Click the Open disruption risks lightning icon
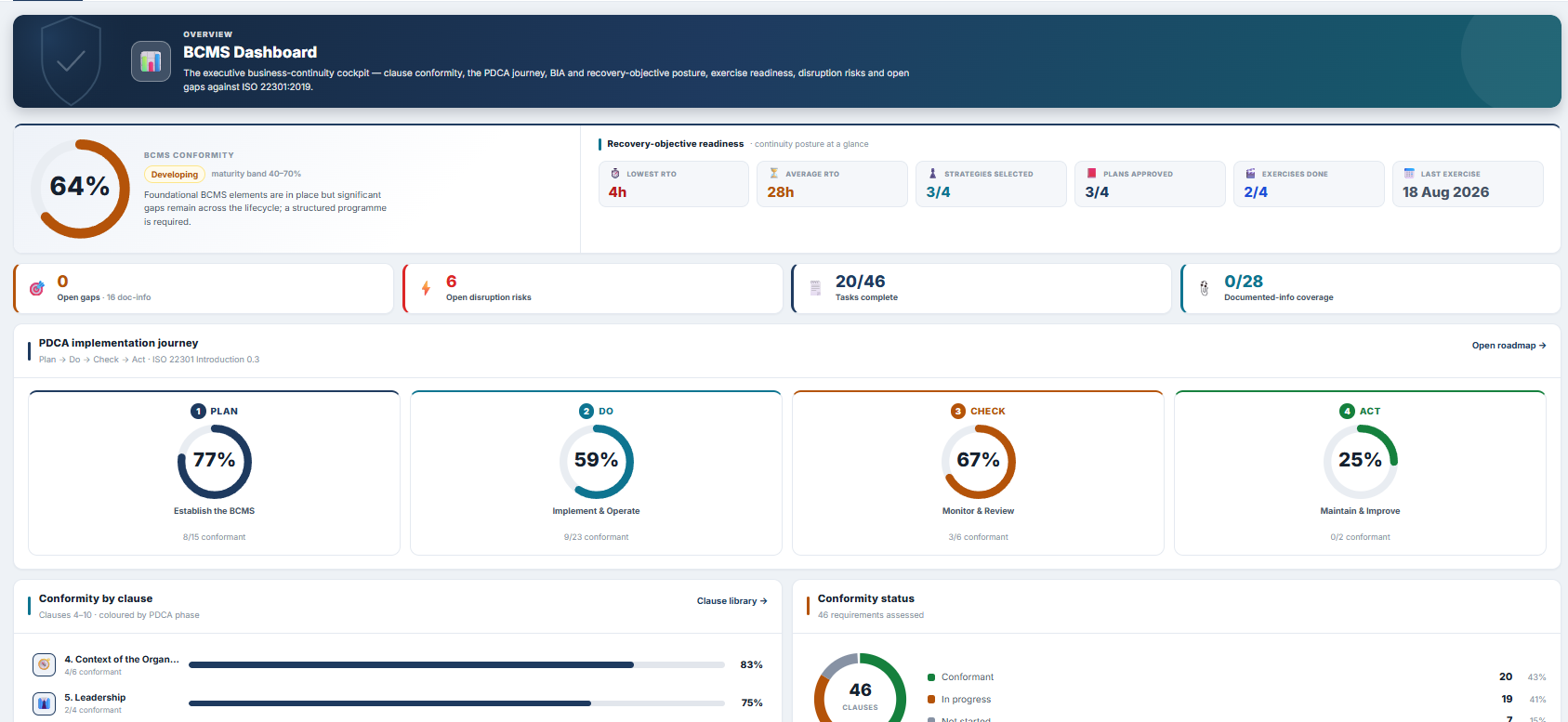Viewport: 1568px width, 722px height. 426,289
